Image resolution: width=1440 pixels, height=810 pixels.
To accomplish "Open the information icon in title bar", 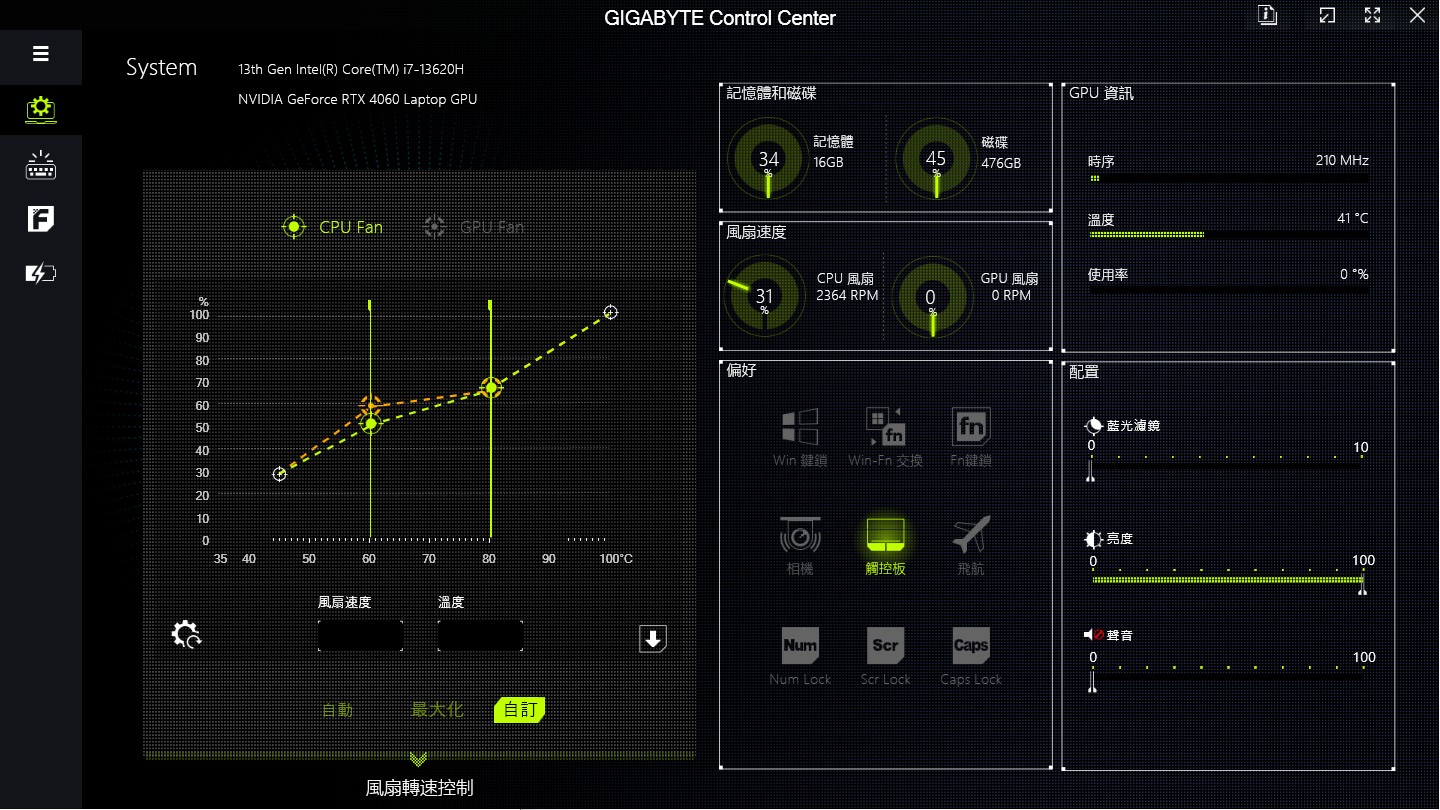I will coord(1268,15).
